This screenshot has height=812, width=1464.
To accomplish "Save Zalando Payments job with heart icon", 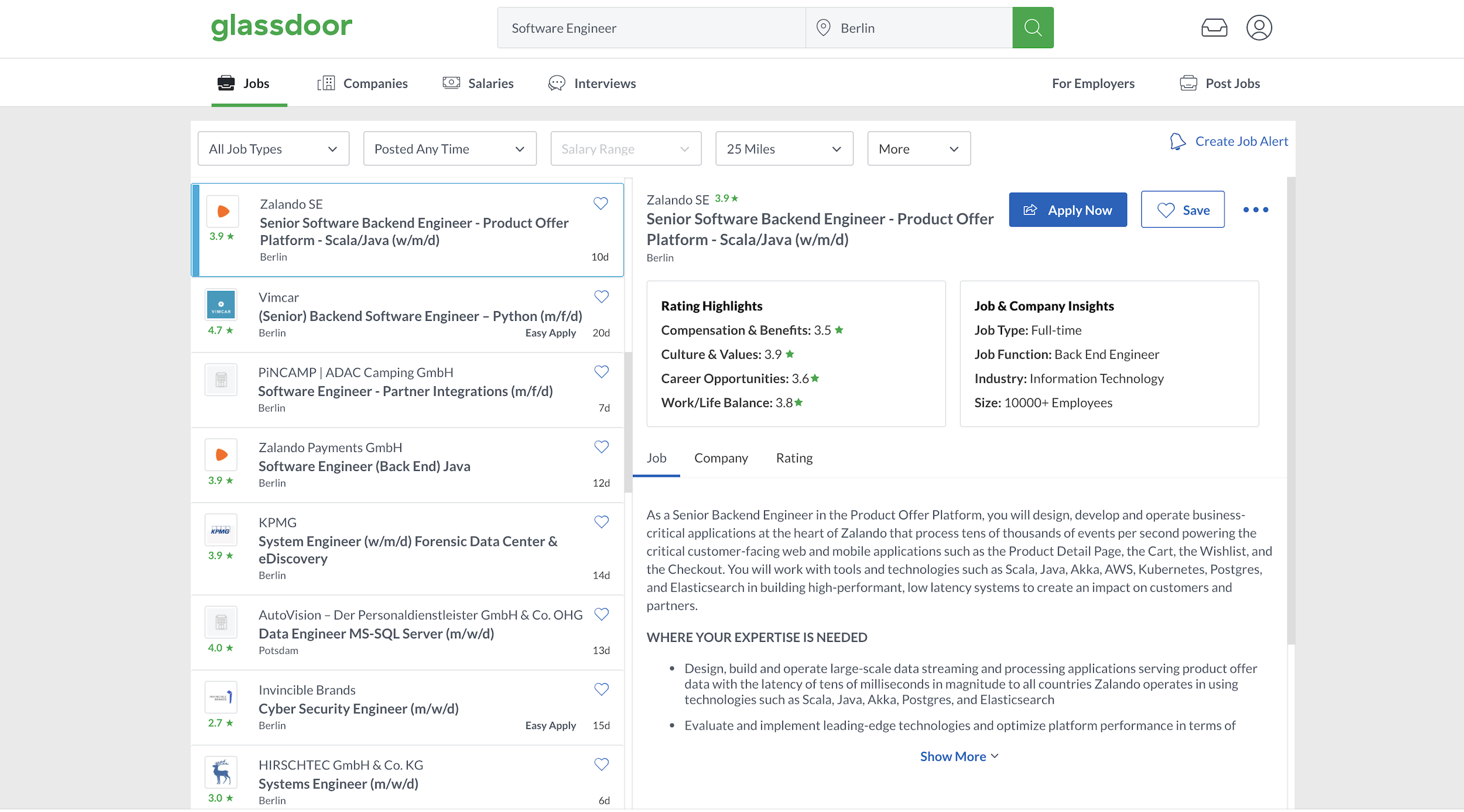I will (x=601, y=447).
